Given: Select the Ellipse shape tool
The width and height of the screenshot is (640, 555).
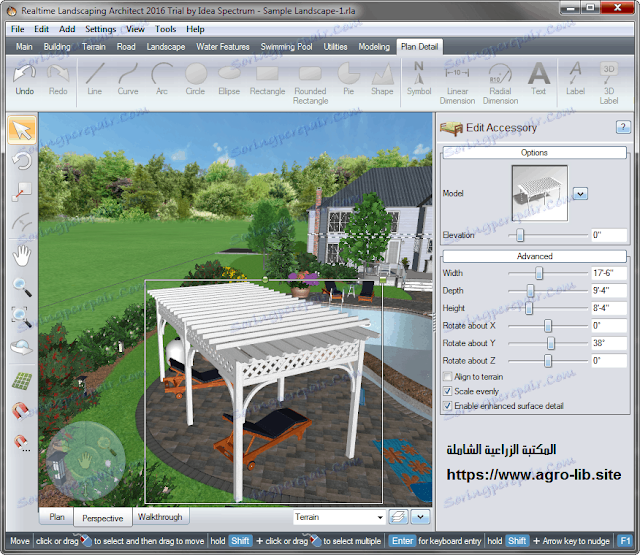Looking at the screenshot, I should tap(229, 79).
